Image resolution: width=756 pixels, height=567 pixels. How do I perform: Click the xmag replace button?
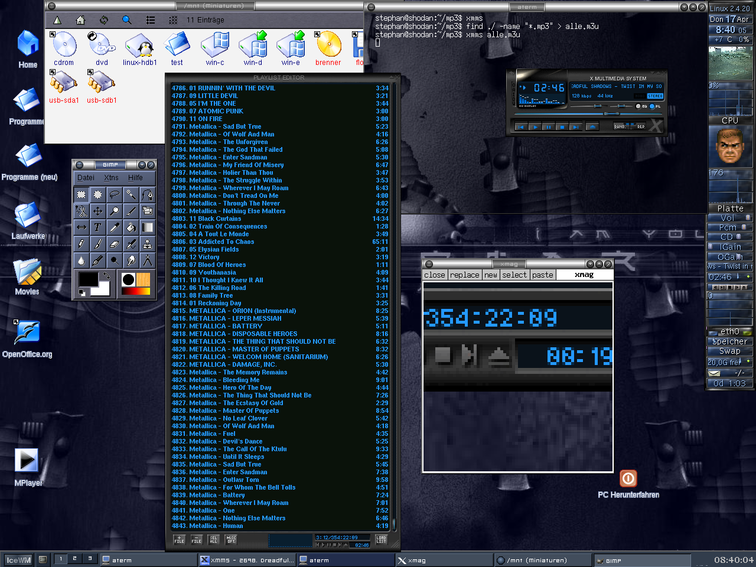pyautogui.click(x=464, y=275)
